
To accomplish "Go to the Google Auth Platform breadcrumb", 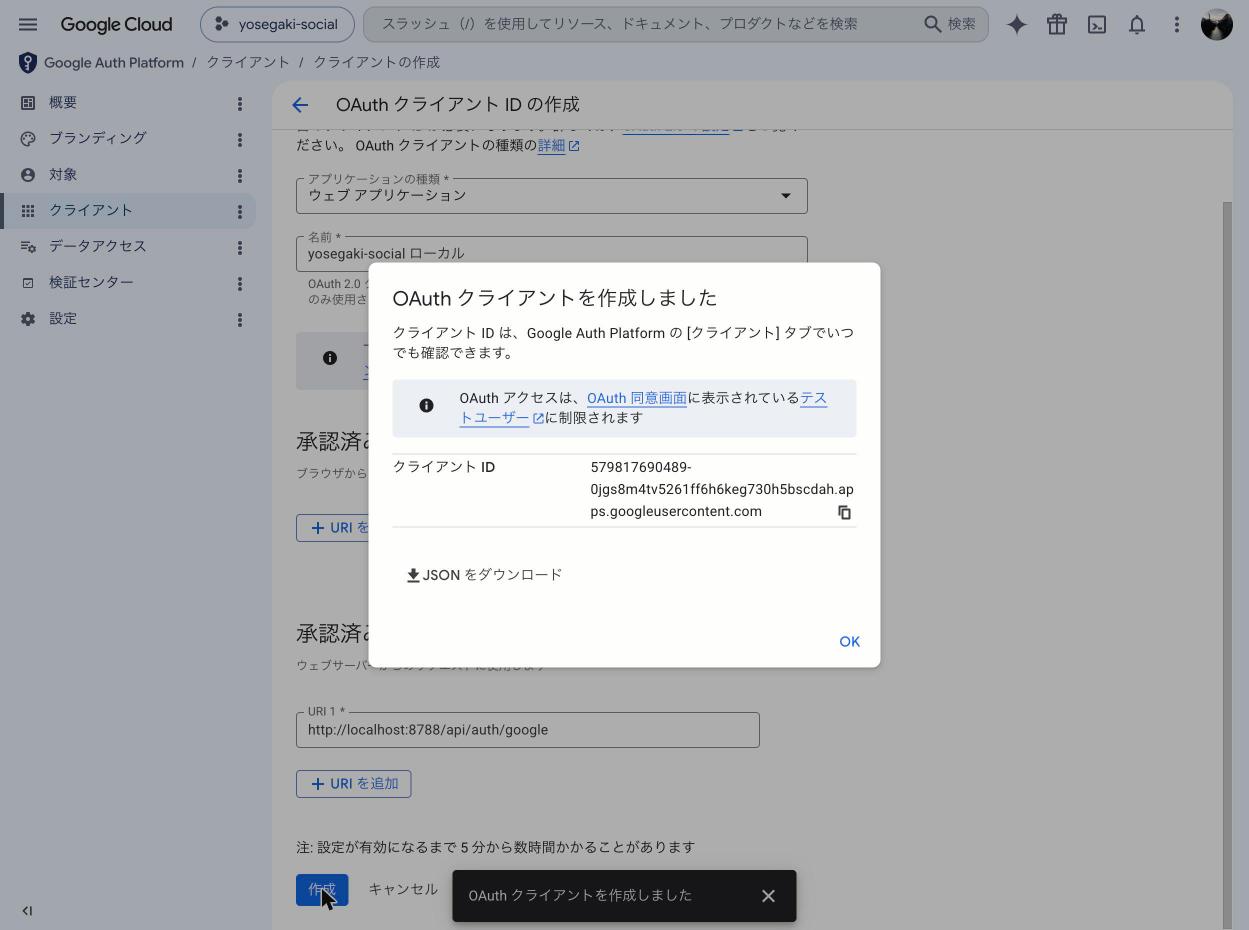I will coord(114,63).
